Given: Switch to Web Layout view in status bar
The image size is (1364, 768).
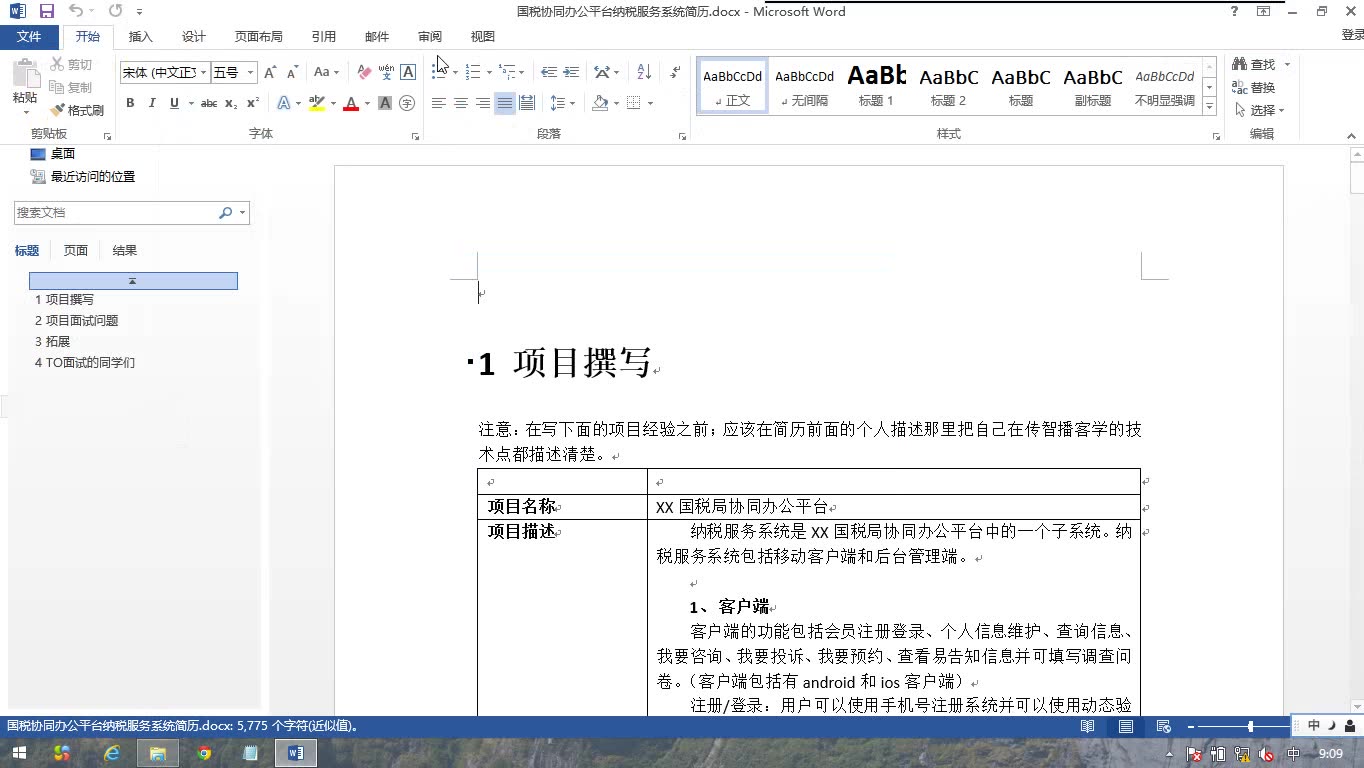Looking at the screenshot, I should [x=1164, y=727].
